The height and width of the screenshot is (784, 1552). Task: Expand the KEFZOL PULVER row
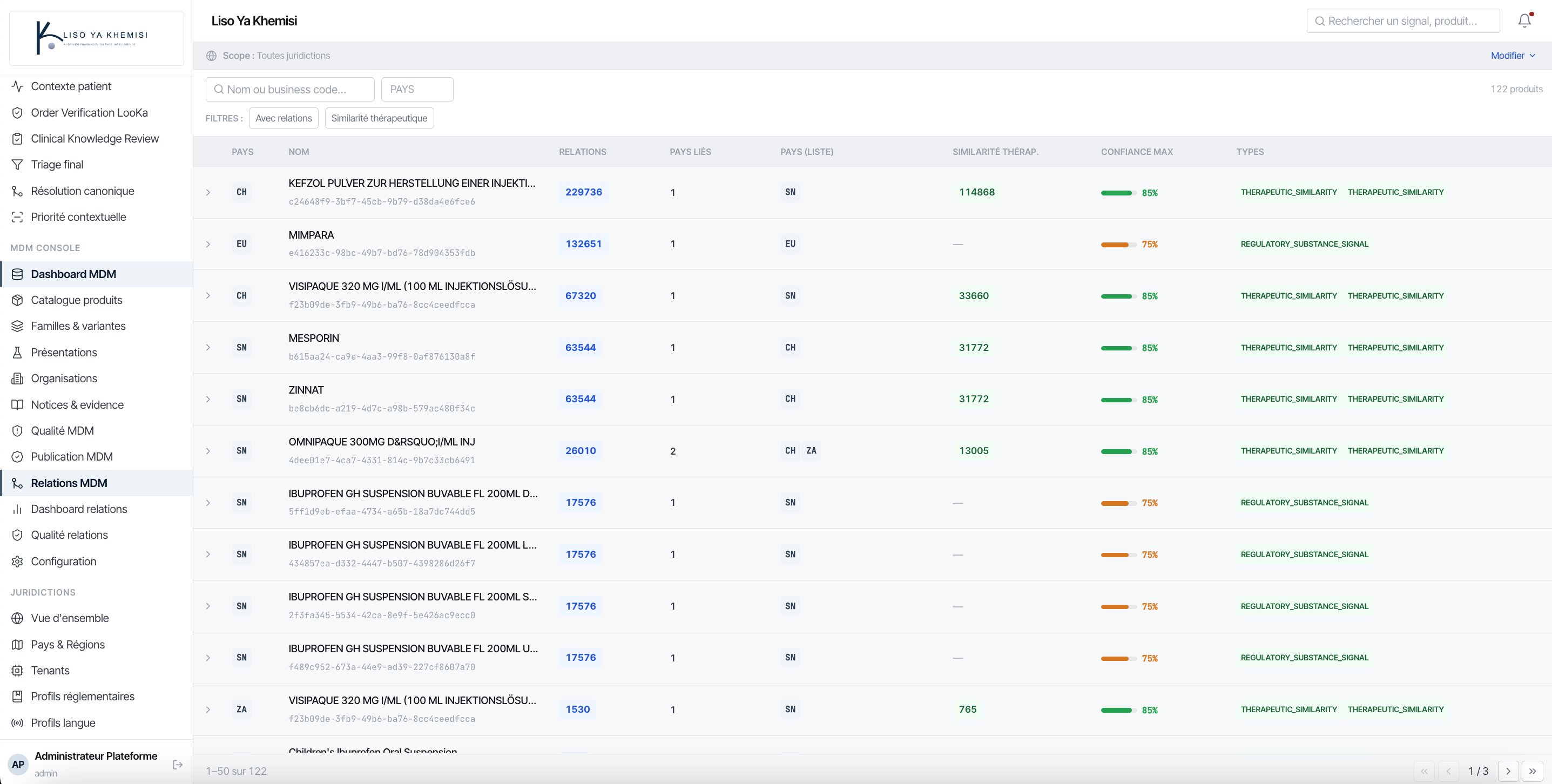click(208, 192)
